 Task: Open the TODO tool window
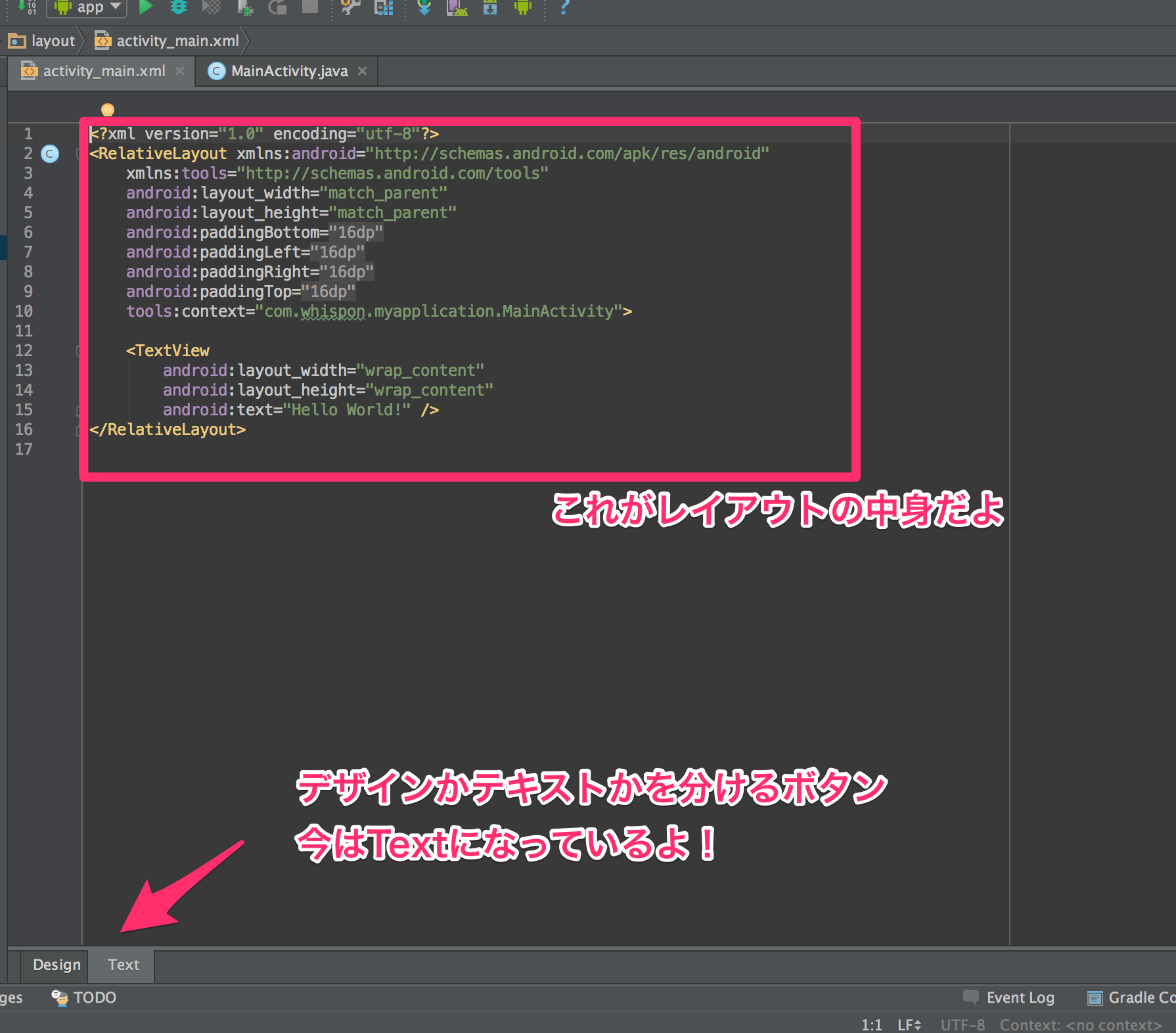pyautogui.click(x=84, y=998)
